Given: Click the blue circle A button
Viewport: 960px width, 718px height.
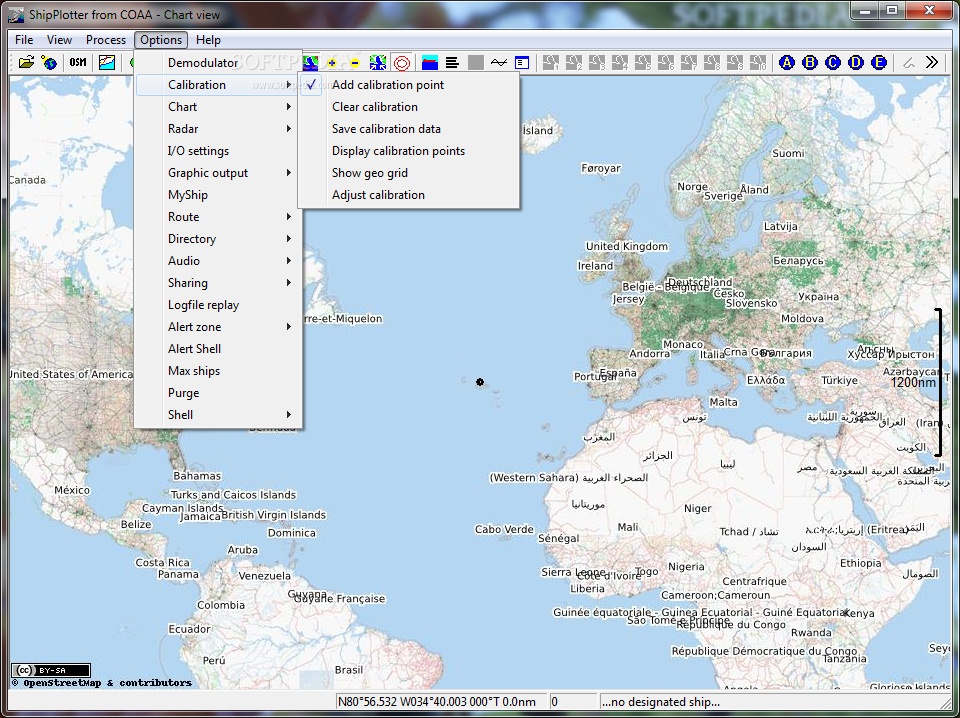Looking at the screenshot, I should (787, 62).
